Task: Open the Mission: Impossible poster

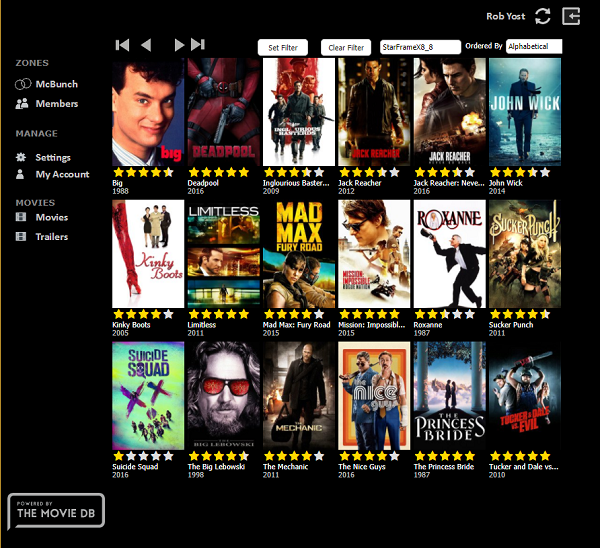Action: point(374,254)
